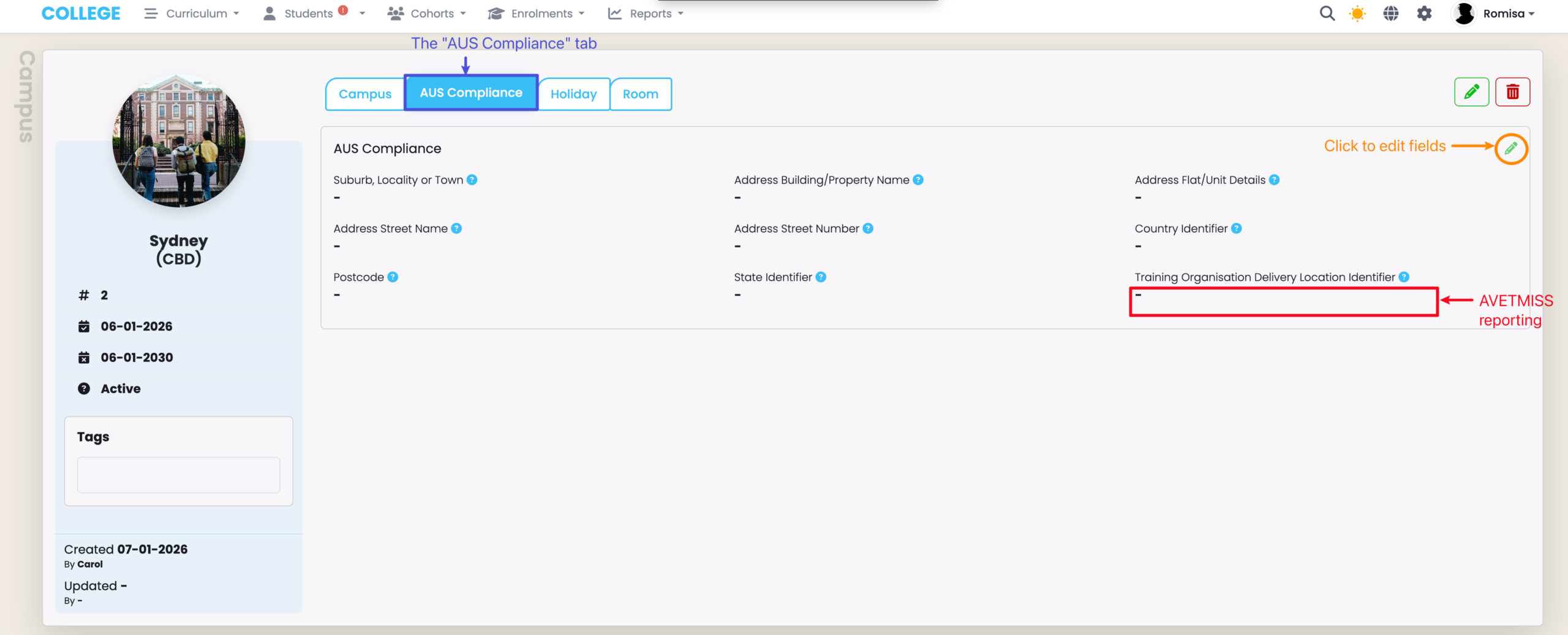The image size is (1568, 635).
Task: Click the circled pencil to edit compliance fields
Action: pyautogui.click(x=1510, y=148)
